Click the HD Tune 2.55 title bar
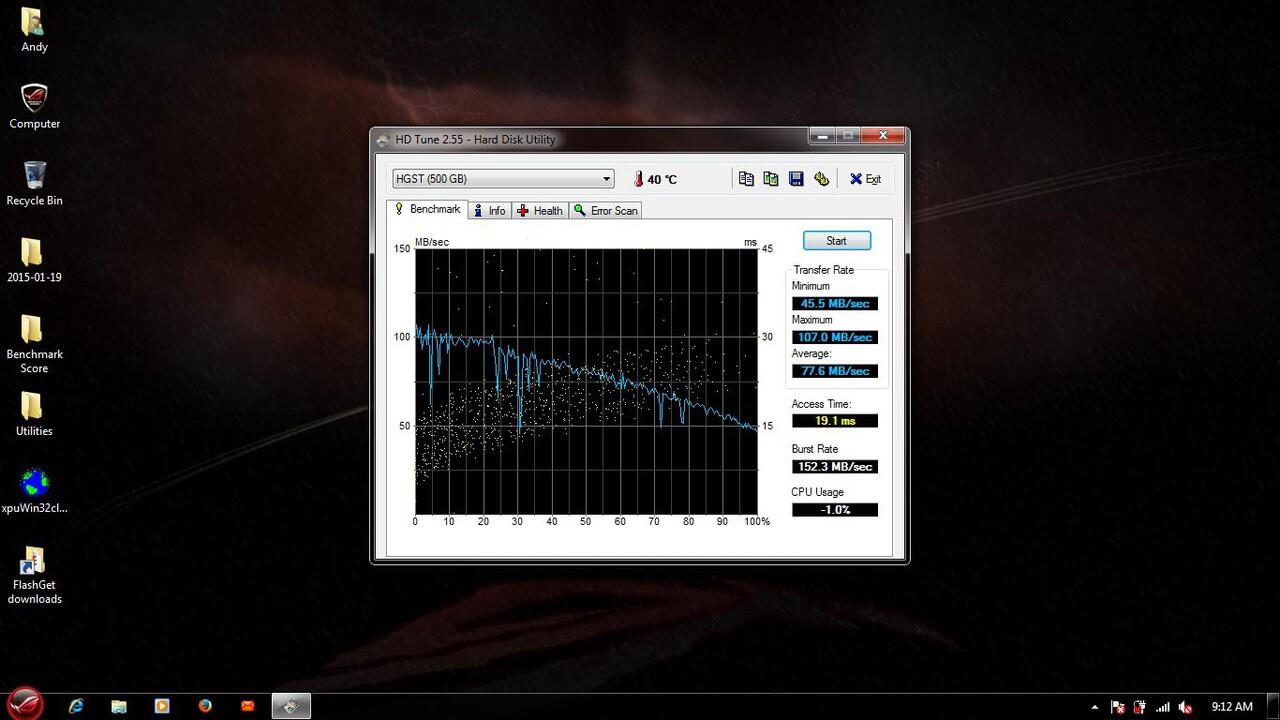1280x720 pixels. coord(590,139)
